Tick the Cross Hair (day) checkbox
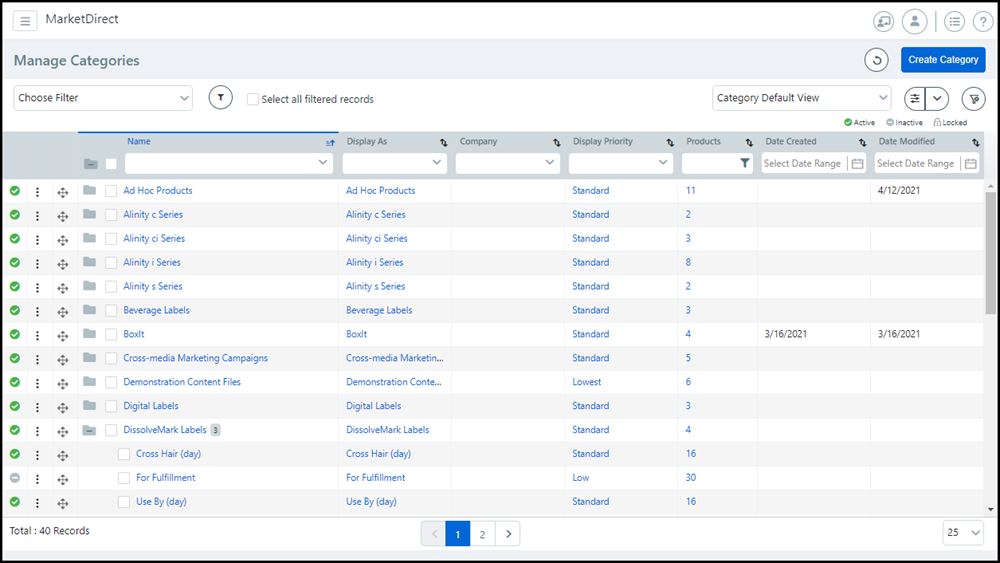This screenshot has height=563, width=1000. (x=124, y=454)
